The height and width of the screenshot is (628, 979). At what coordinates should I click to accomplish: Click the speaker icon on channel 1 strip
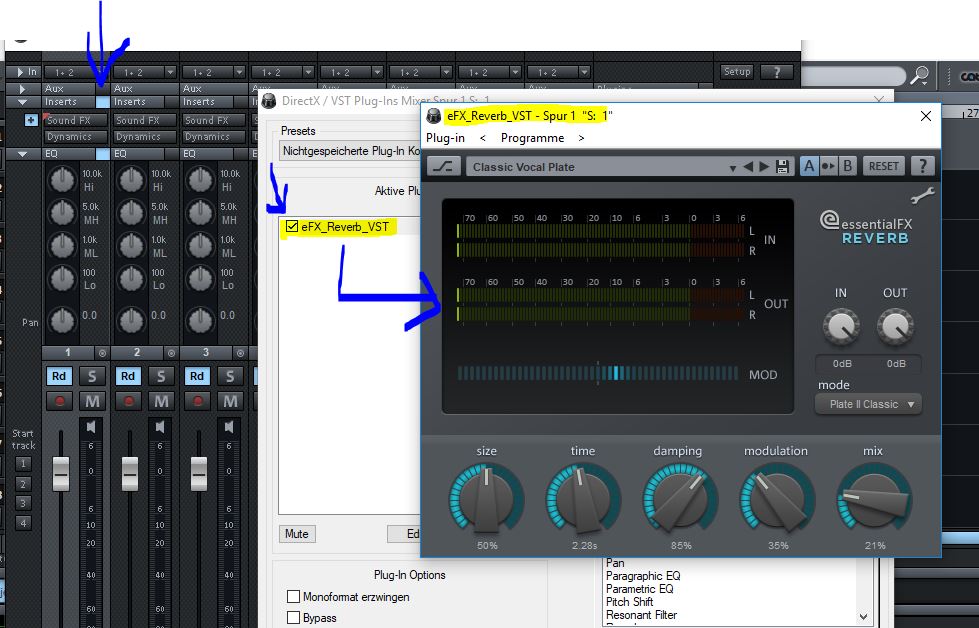(91, 427)
